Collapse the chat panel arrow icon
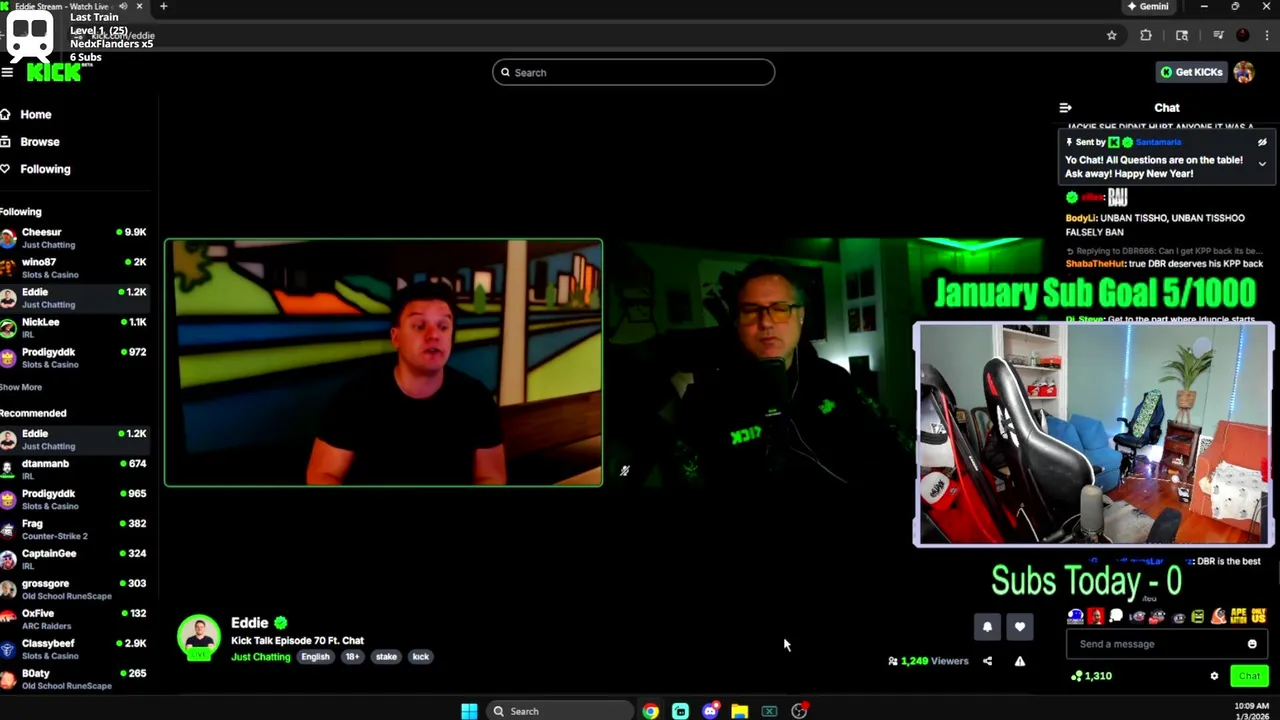 [1065, 107]
